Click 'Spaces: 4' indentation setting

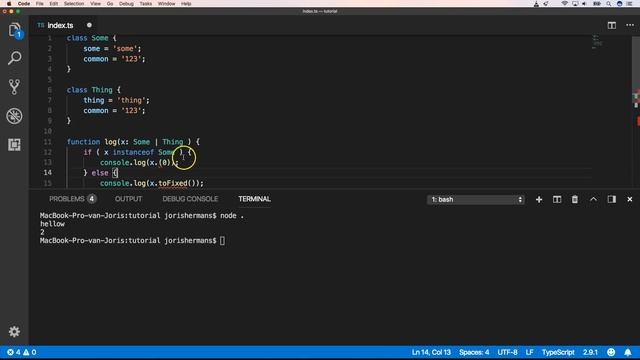474,352
